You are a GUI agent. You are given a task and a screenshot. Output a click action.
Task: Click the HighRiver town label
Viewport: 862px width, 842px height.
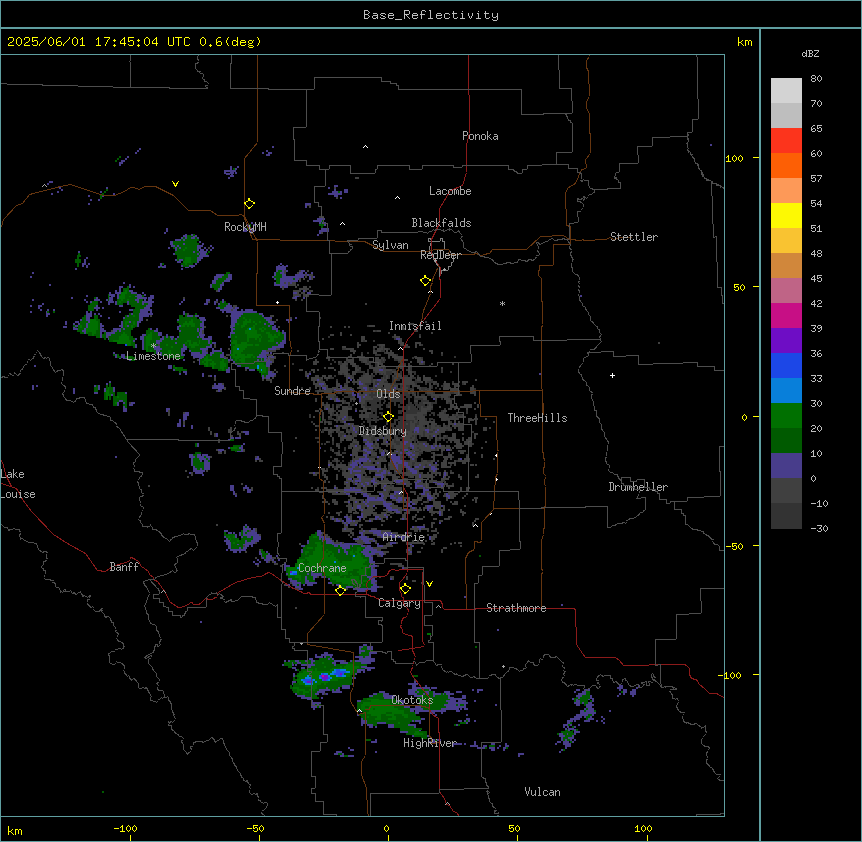430,743
